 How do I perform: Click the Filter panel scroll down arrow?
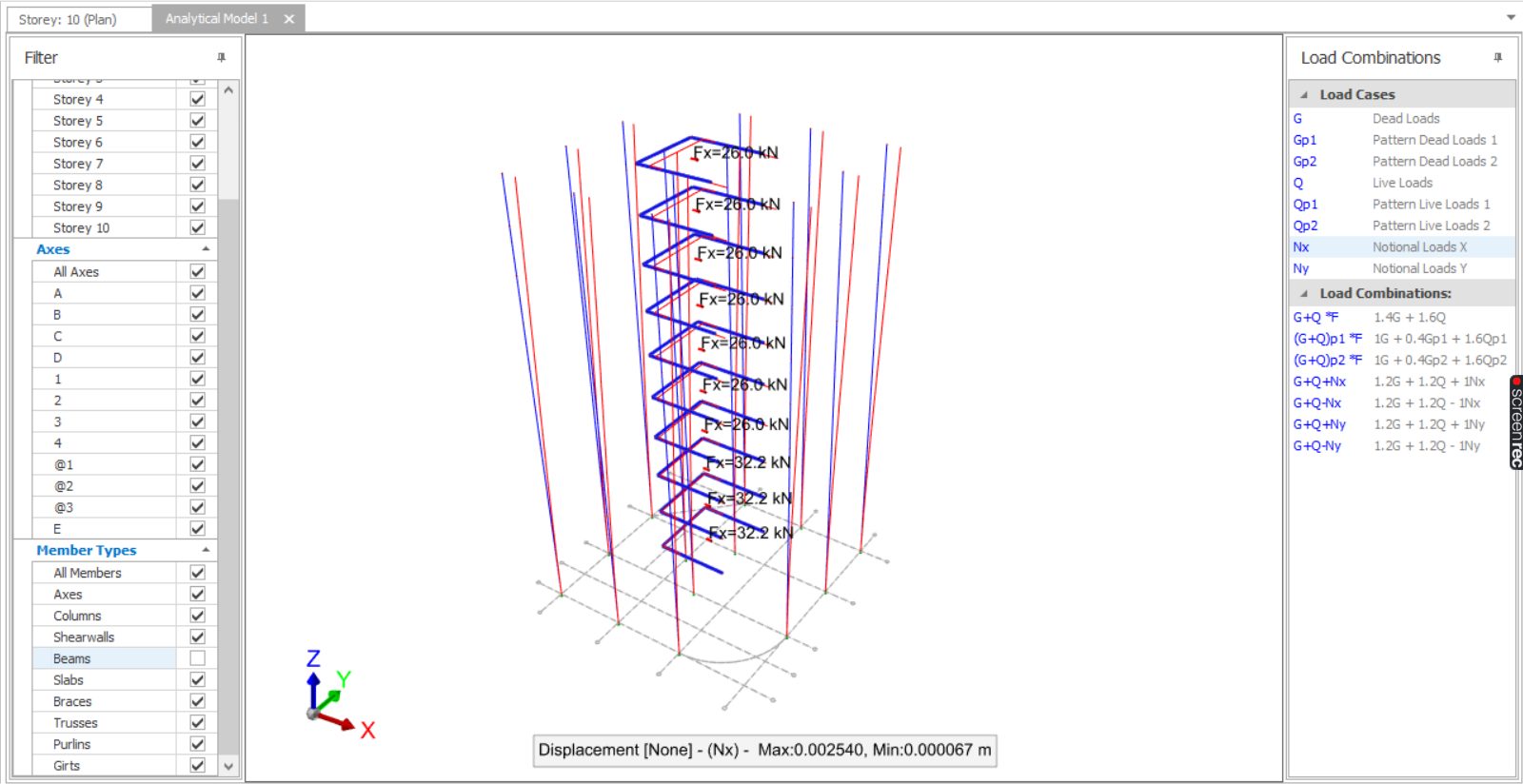[x=228, y=766]
